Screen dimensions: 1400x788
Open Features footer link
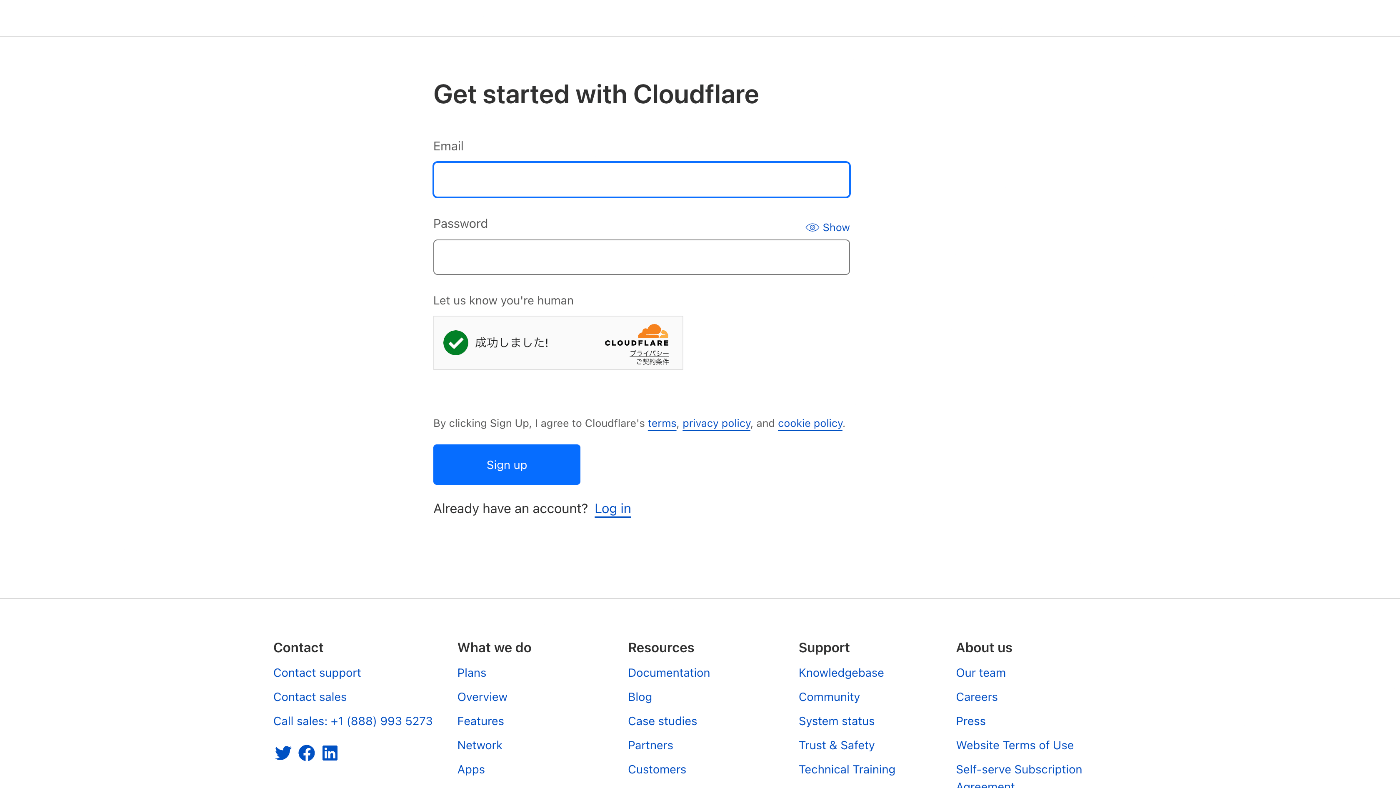click(x=481, y=721)
